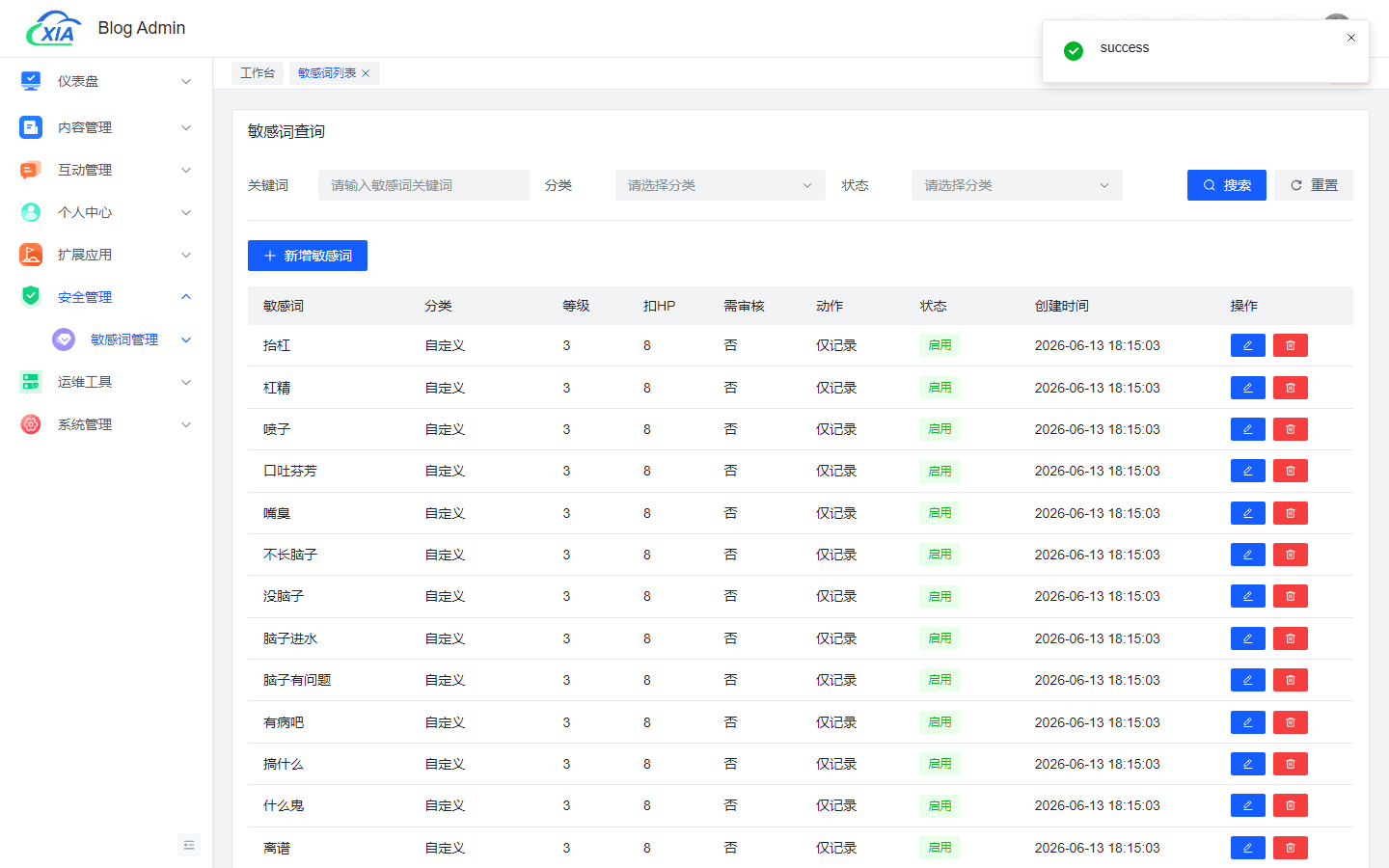Delete the 没脑子 row
This screenshot has width=1389, height=868.
[1290, 596]
